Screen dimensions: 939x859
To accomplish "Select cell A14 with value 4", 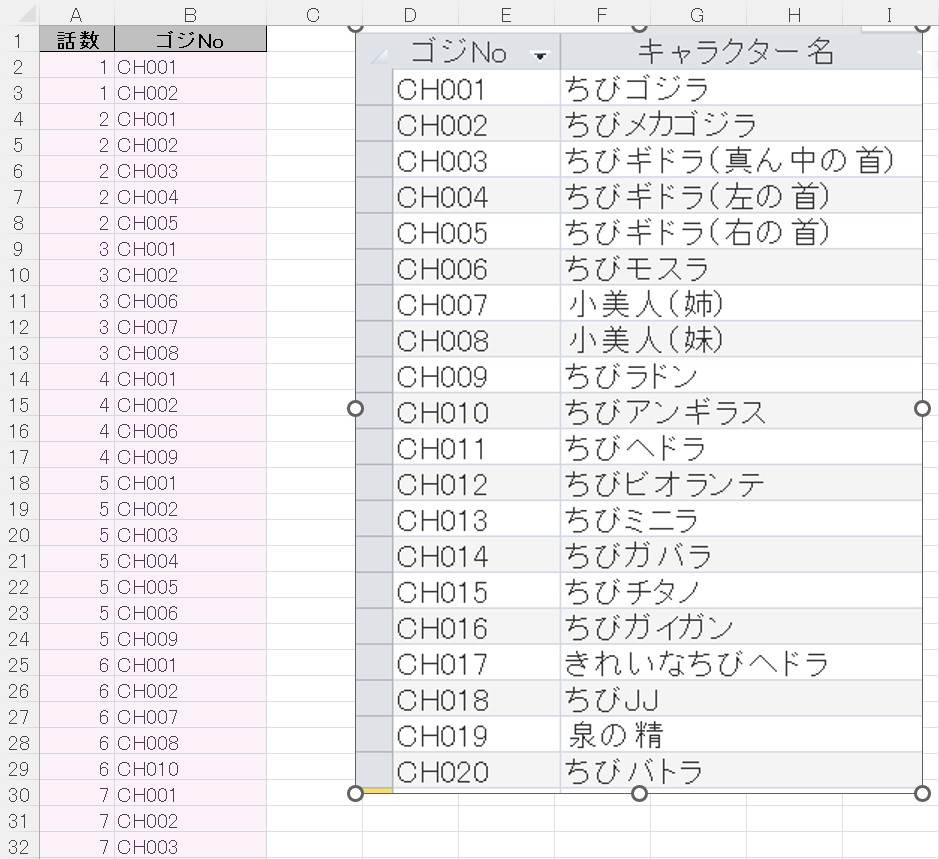I will [x=77, y=379].
